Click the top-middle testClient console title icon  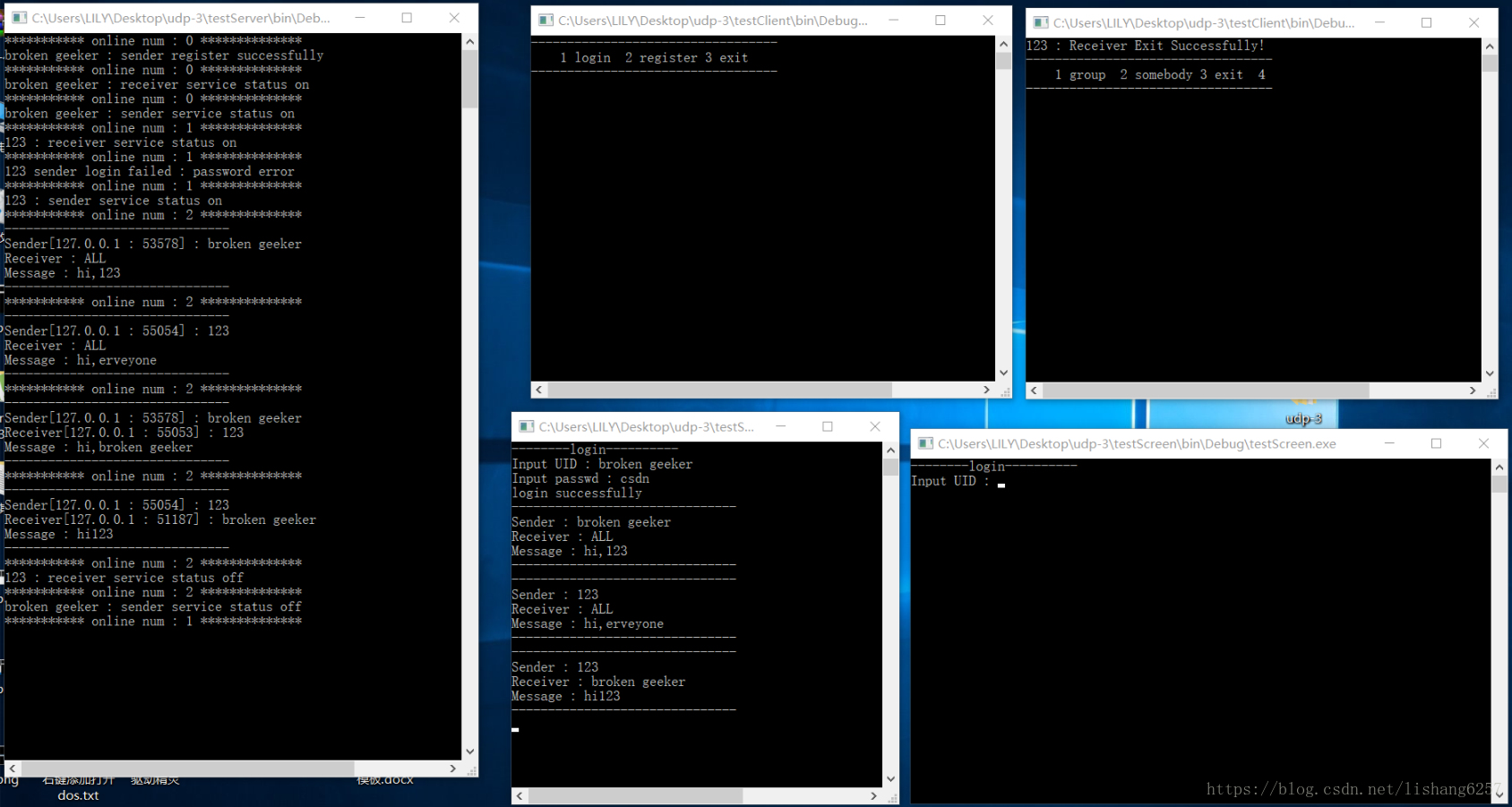546,21
